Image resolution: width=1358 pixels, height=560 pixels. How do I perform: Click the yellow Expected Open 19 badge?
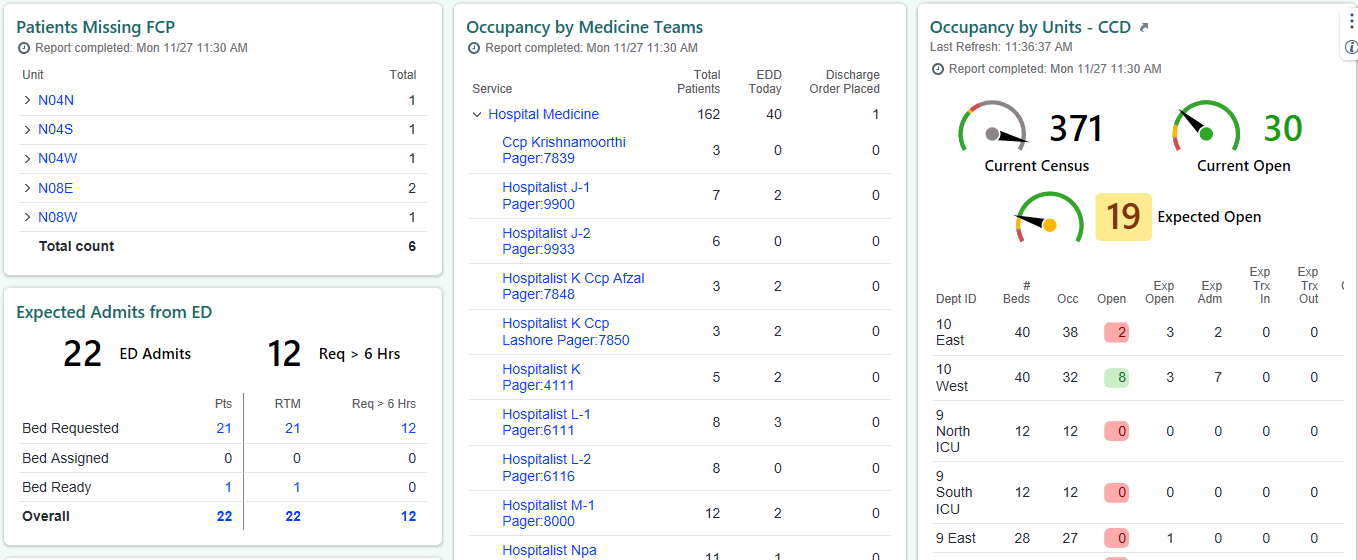pyautogui.click(x=1123, y=217)
